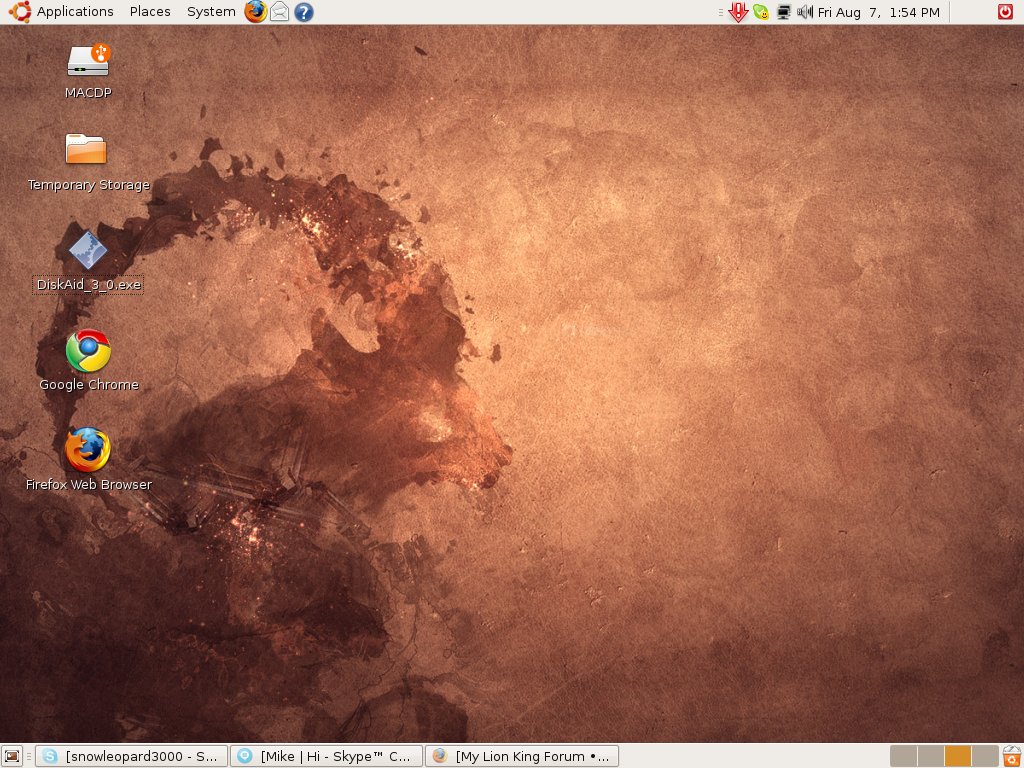Select the Firefox Web Browser desktop shortcut

click(88, 450)
